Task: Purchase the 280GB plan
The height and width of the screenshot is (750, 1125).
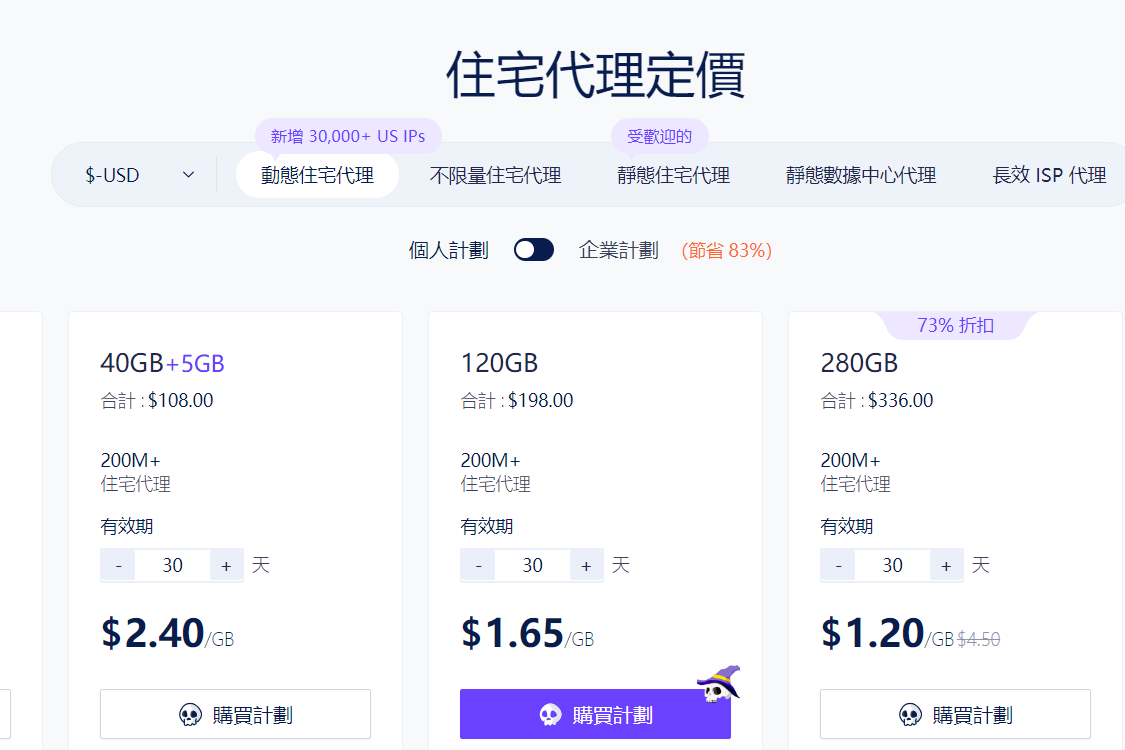Action: click(955, 714)
